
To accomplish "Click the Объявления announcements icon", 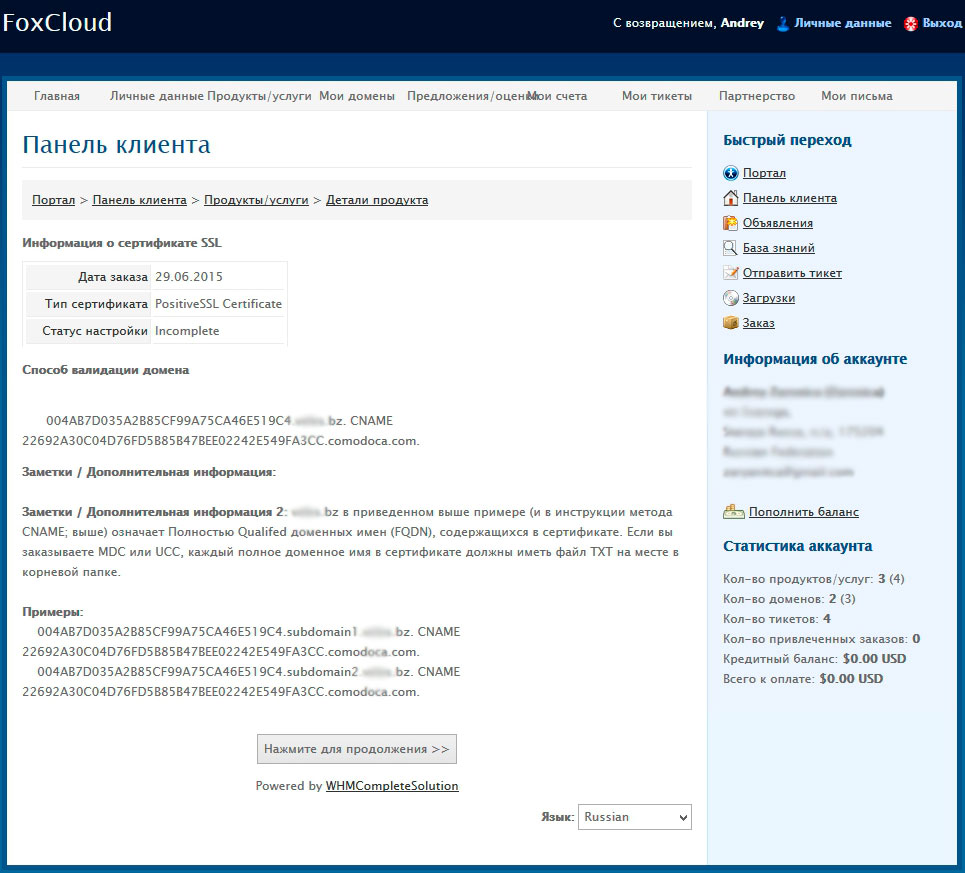I will click(731, 223).
